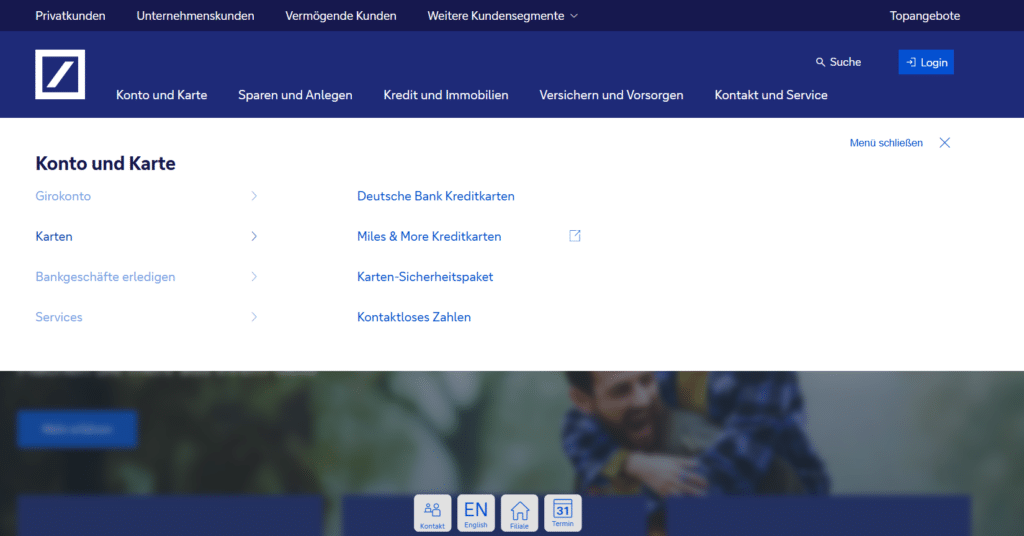
Task: Select the Unternehmenskunden tab
Action: pyautogui.click(x=195, y=16)
